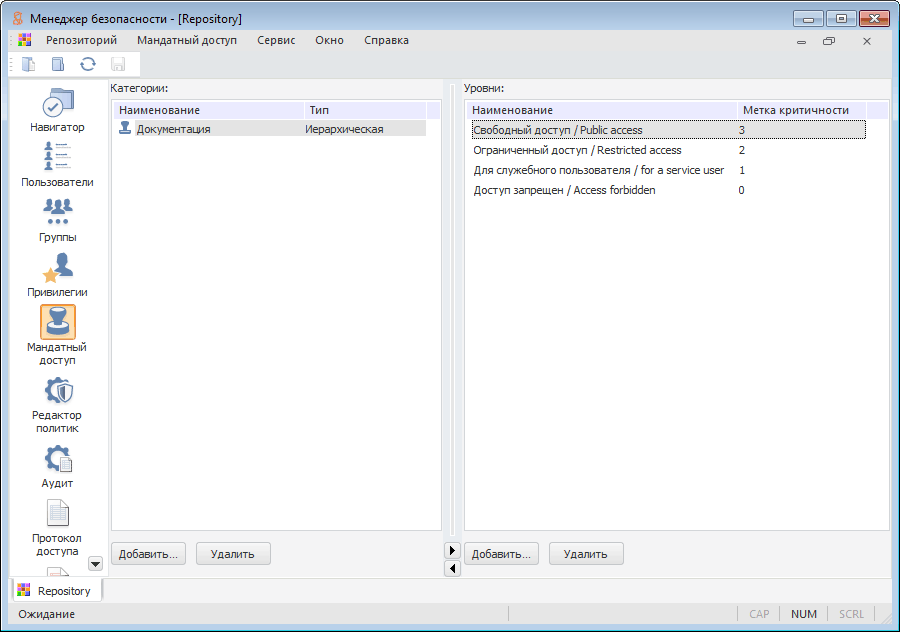Screen dimensions: 900x632
Task: Click the right-pointing splitter arrow
Action: pos(452,550)
